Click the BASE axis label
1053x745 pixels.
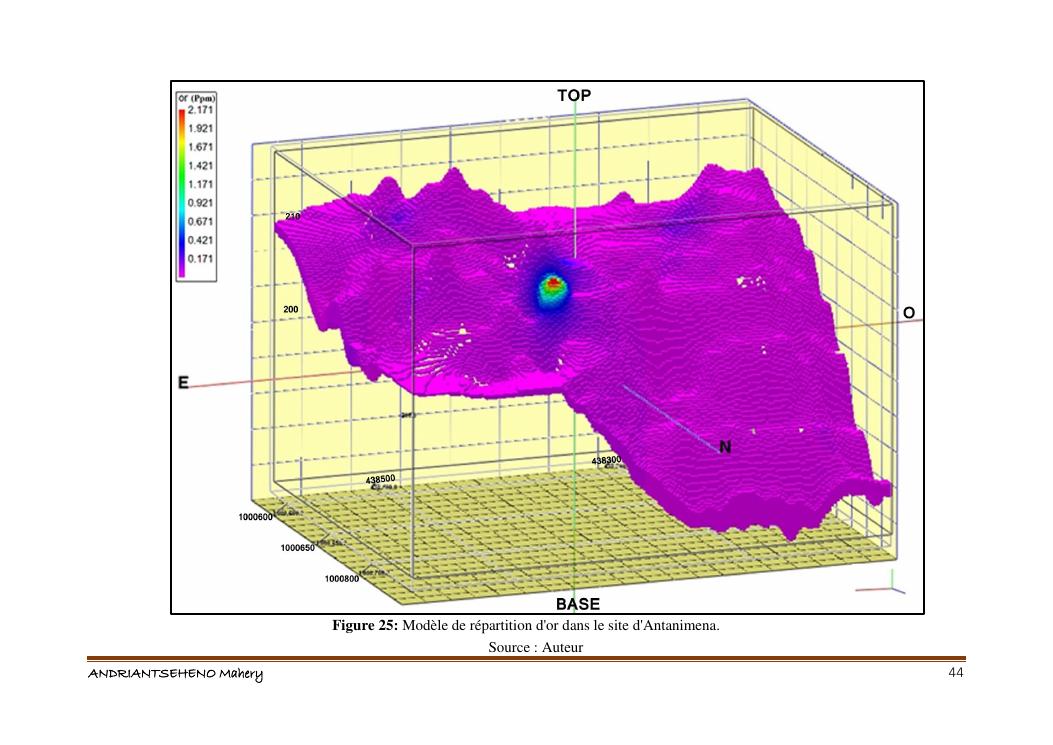pos(577,604)
